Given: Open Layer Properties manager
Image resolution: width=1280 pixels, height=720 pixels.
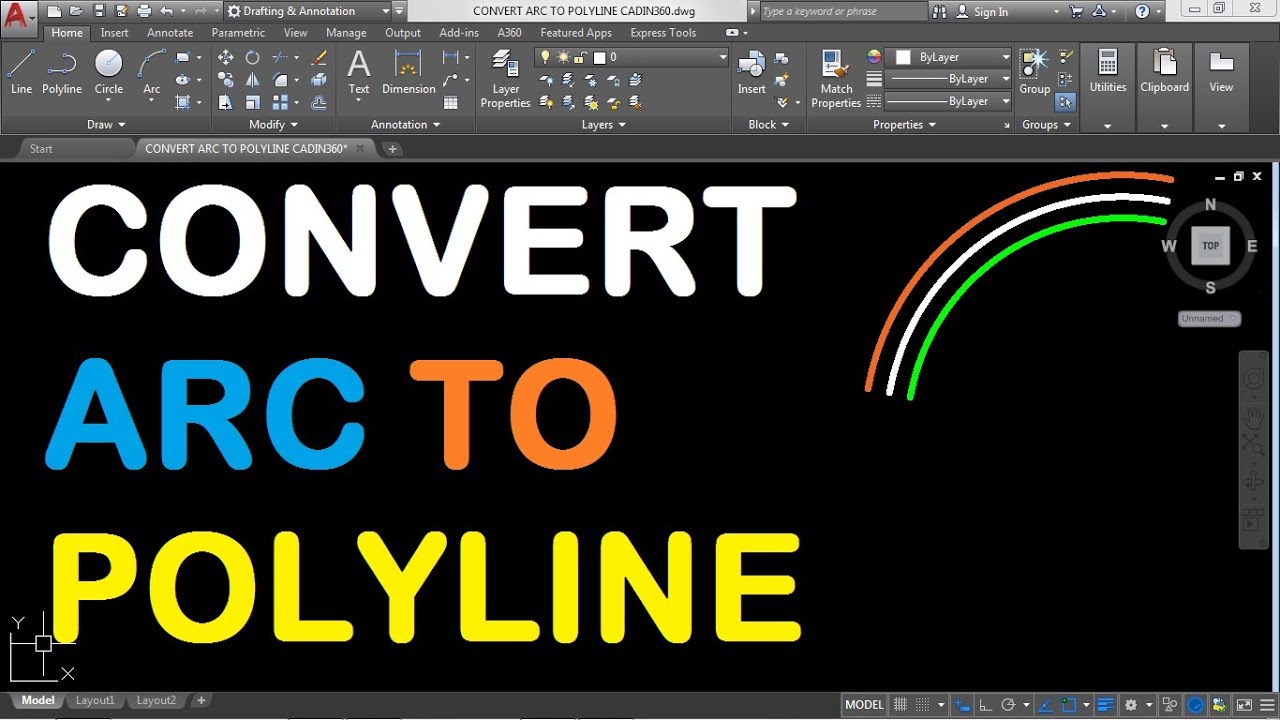Looking at the screenshot, I should (505, 80).
